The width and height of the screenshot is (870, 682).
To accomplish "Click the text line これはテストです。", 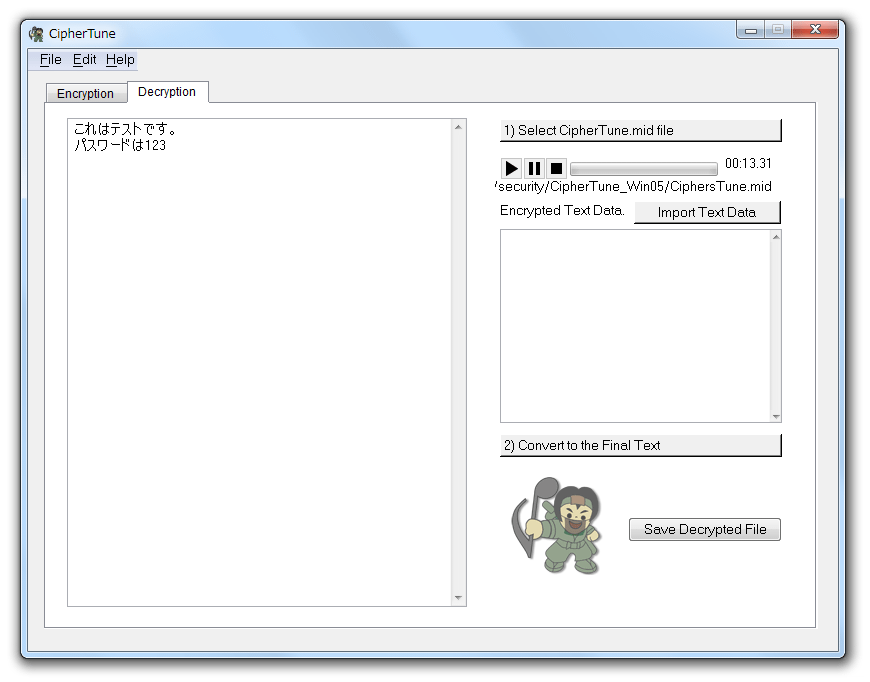I will click(126, 129).
